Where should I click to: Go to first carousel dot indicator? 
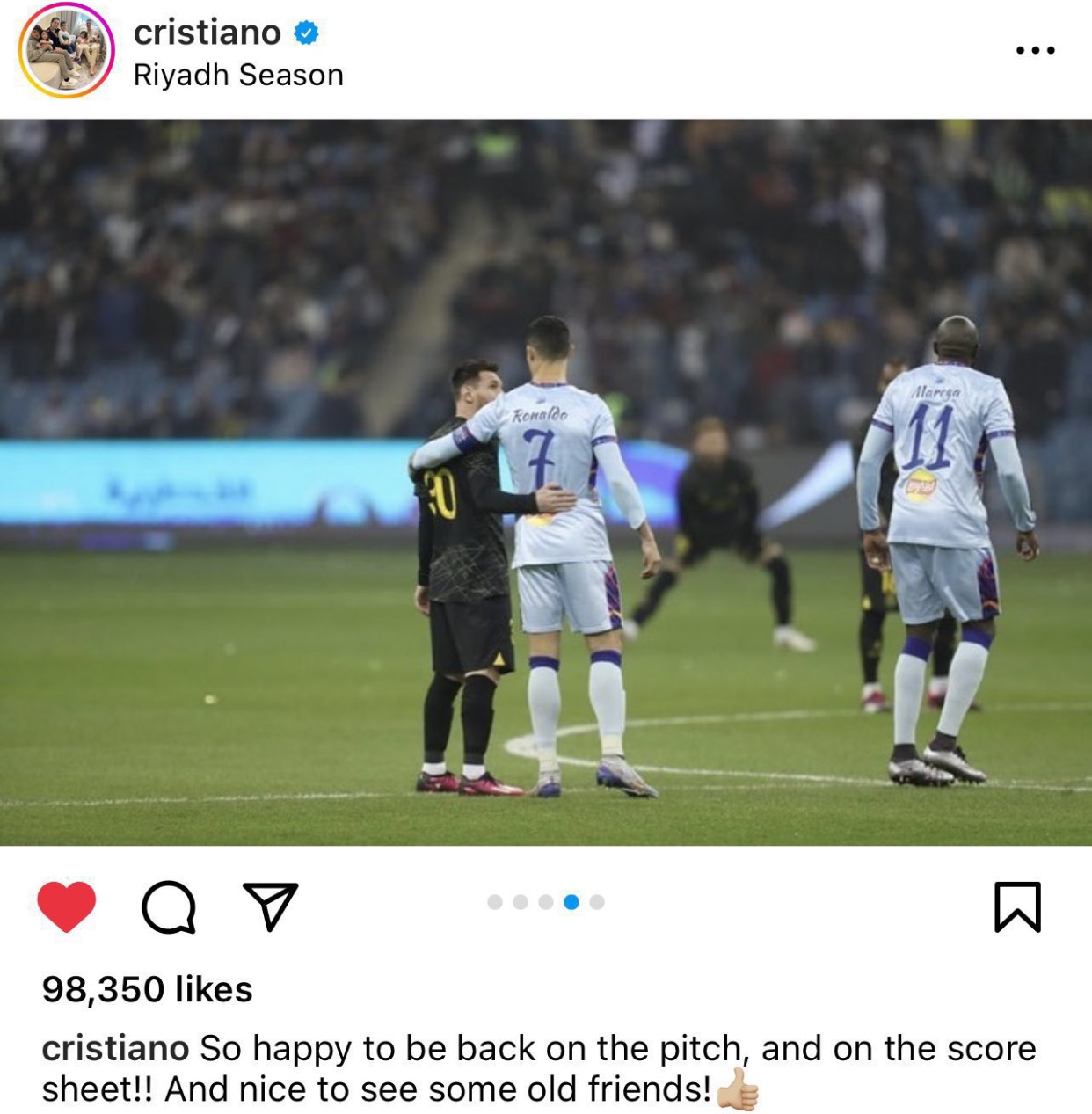point(495,902)
